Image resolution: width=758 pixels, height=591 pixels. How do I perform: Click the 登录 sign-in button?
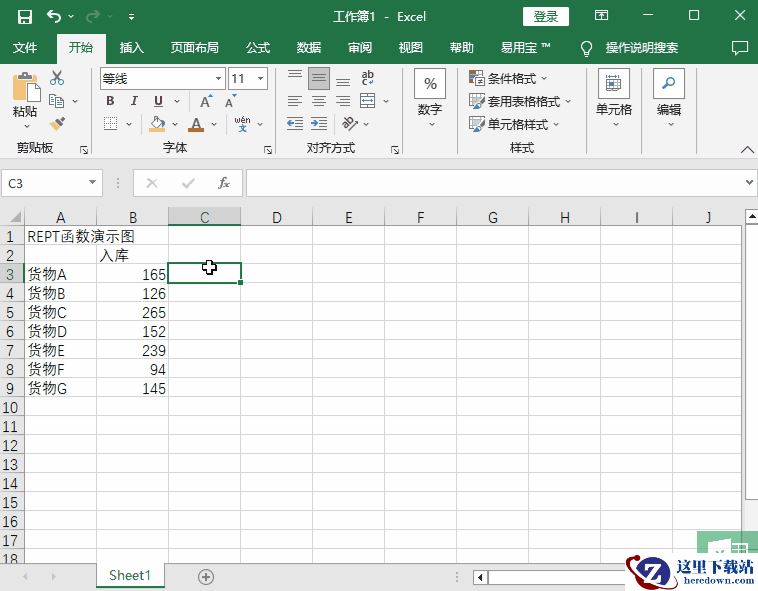point(545,16)
